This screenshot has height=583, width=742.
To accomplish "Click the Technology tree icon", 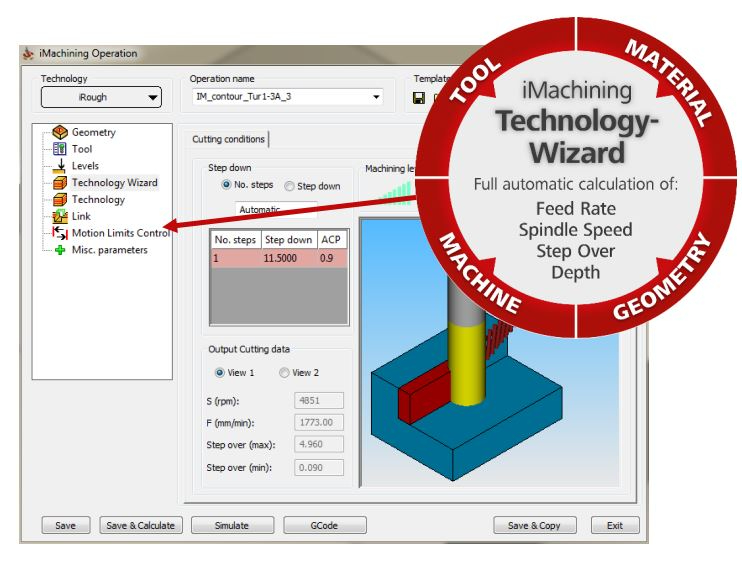I will pyautogui.click(x=60, y=200).
